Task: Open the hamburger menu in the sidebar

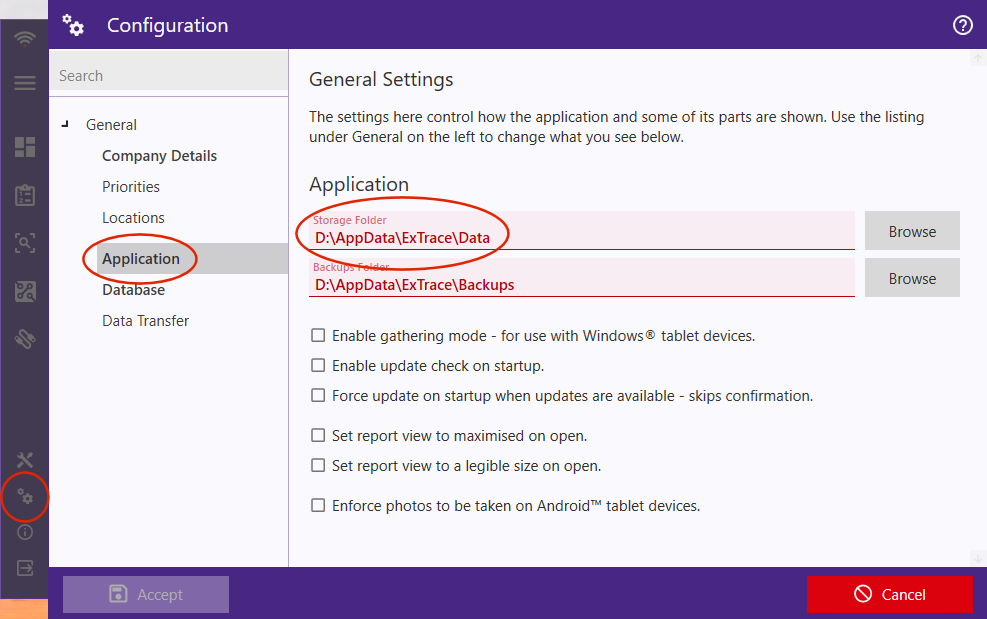Action: click(25, 84)
